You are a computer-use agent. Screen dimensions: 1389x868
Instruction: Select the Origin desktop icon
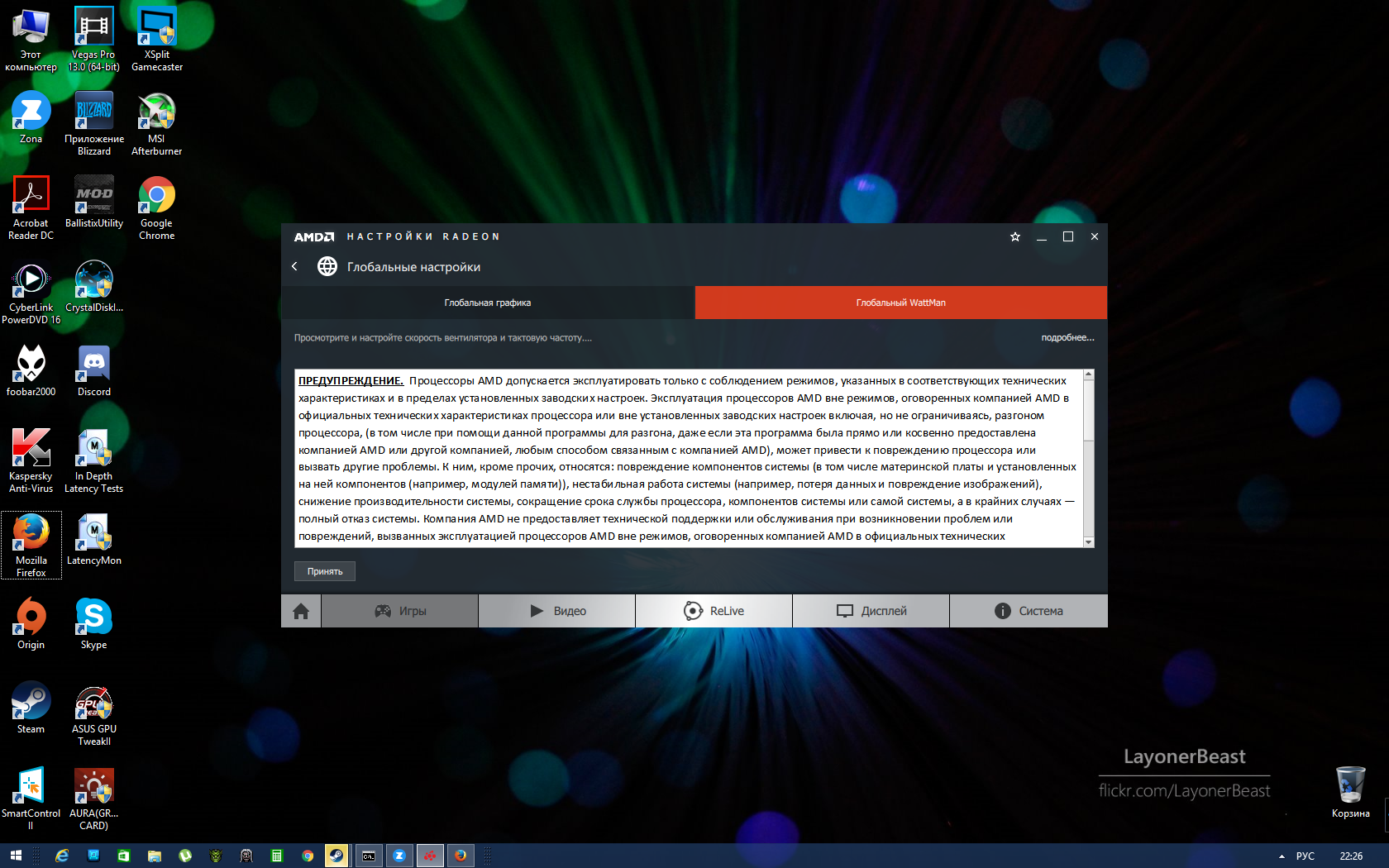31,624
